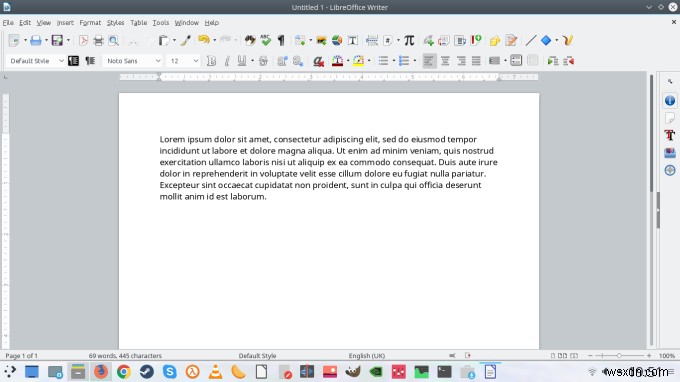Clear direct formatting icon
Screen dimensions: 680x382
pos(318,61)
